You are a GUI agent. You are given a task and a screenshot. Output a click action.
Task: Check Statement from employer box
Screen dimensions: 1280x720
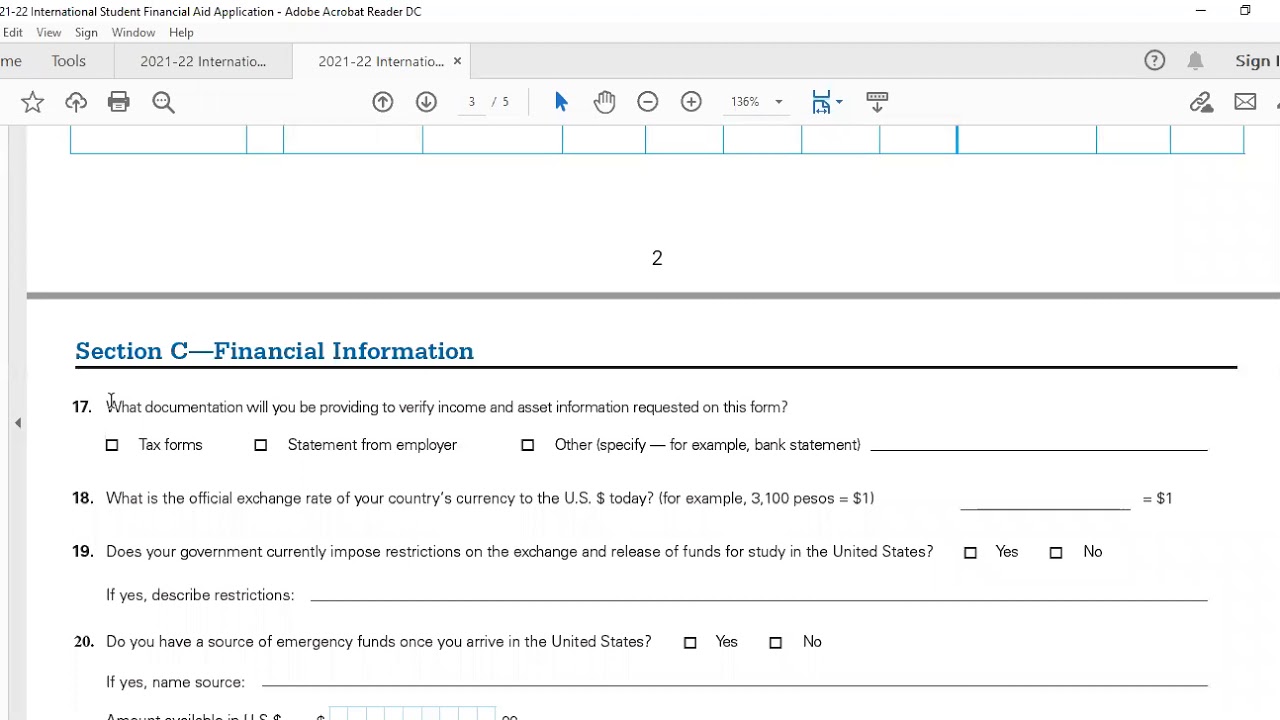coord(261,445)
